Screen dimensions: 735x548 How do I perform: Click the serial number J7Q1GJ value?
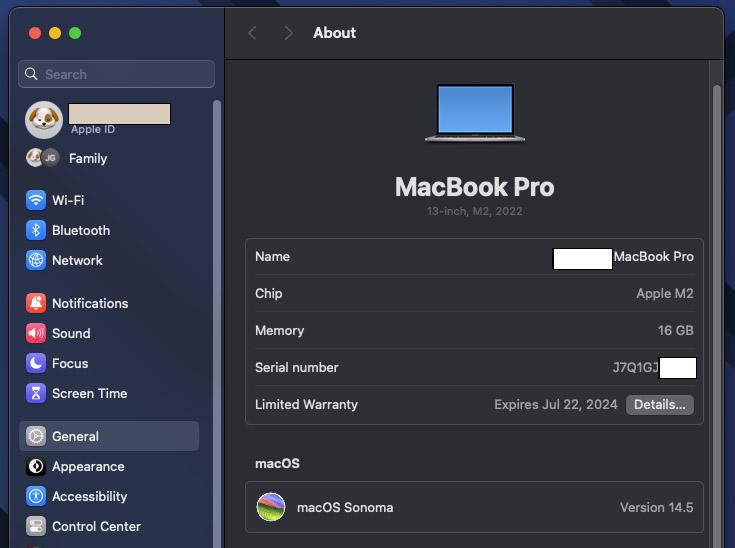[636, 367]
